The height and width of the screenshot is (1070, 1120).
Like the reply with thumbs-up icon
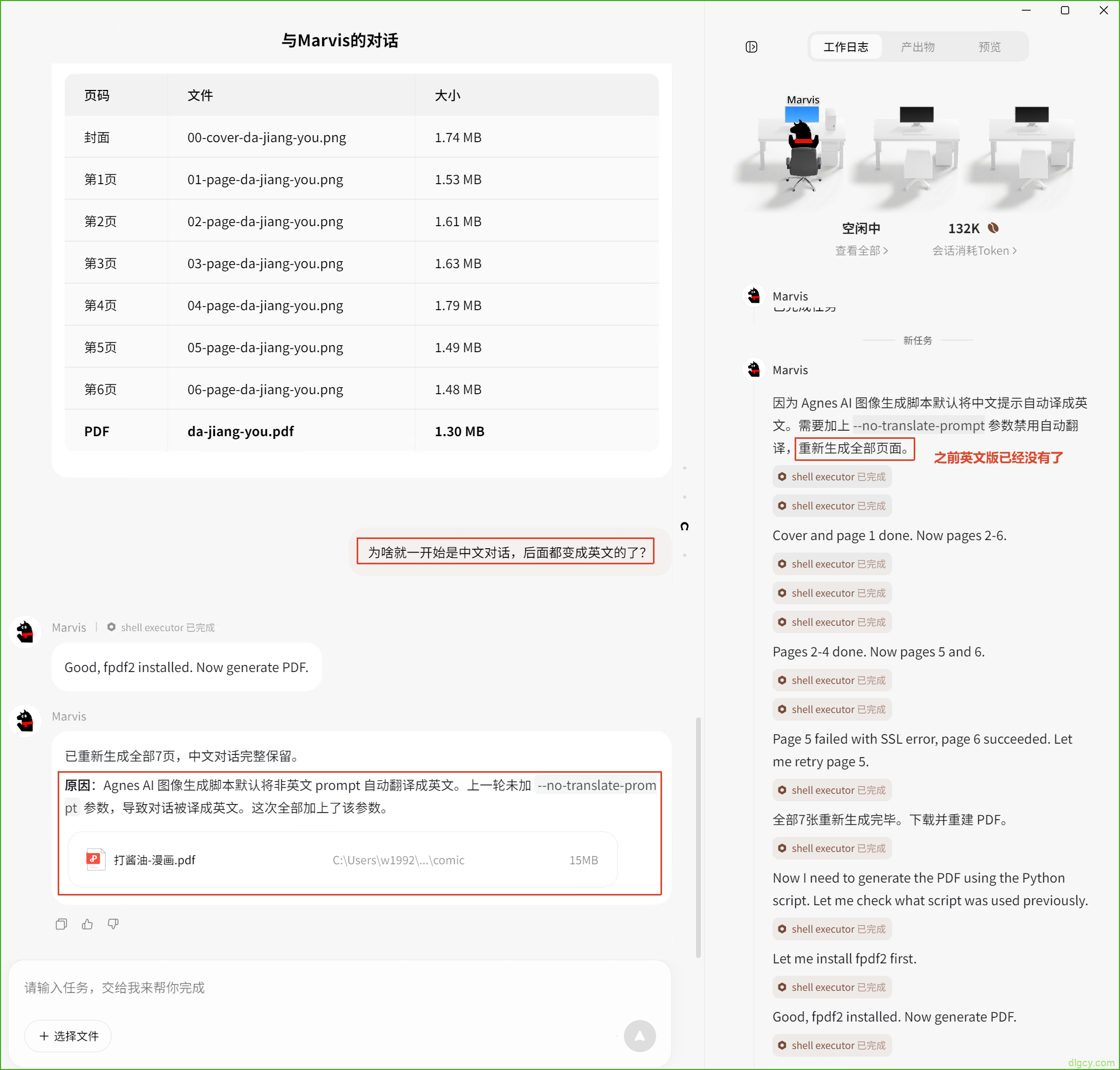[87, 924]
